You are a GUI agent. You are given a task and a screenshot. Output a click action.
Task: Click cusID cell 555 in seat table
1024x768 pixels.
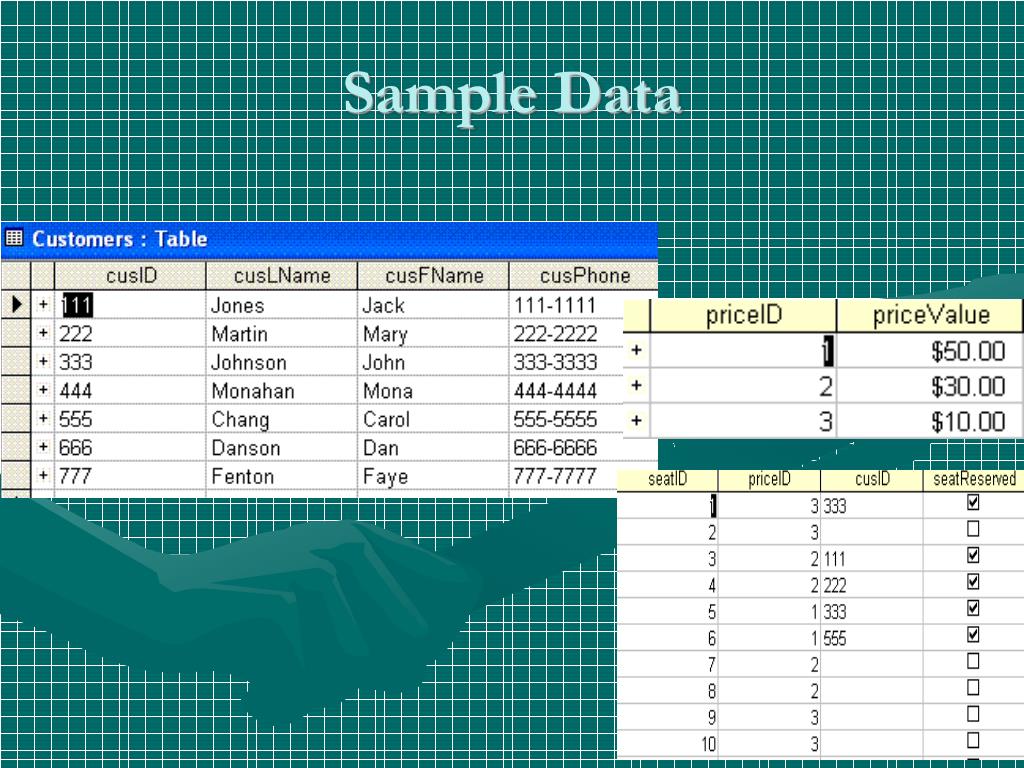tap(872, 637)
